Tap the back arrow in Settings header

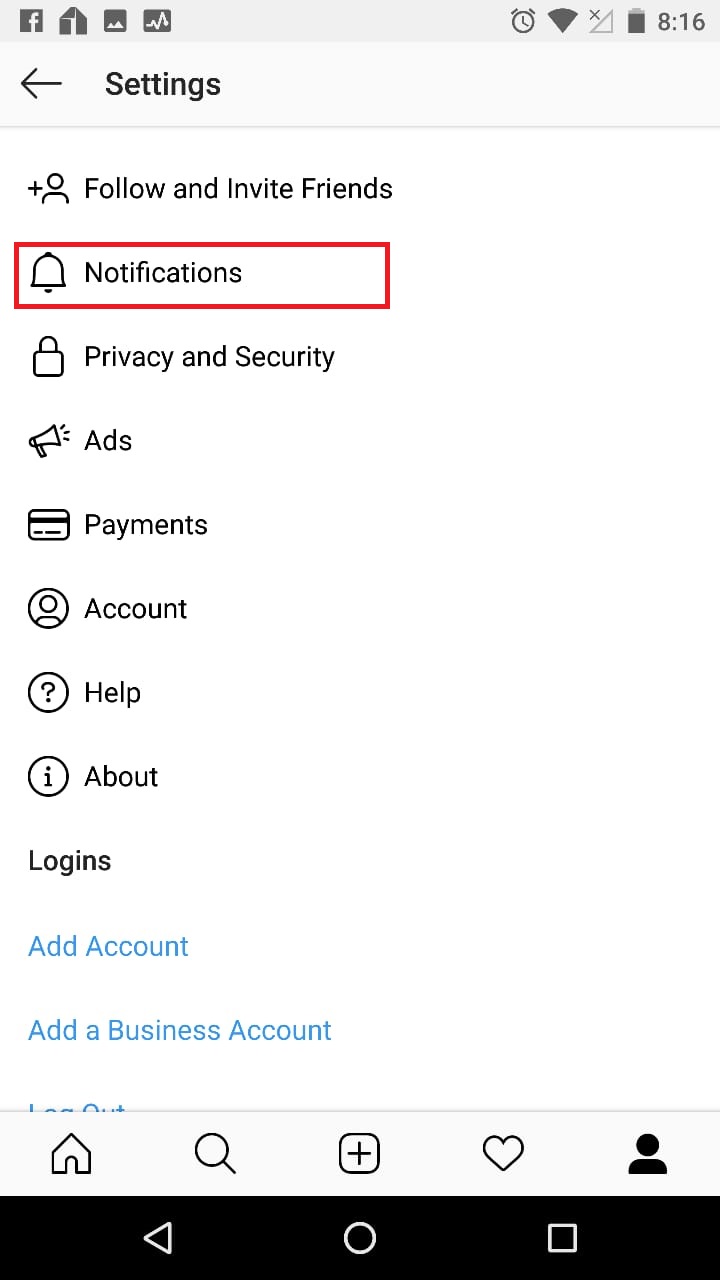click(41, 84)
